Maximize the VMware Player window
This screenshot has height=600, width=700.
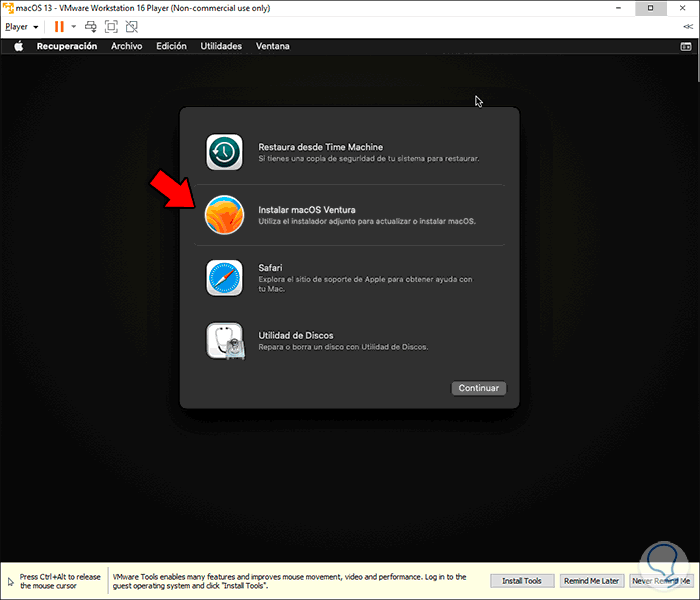coord(650,8)
